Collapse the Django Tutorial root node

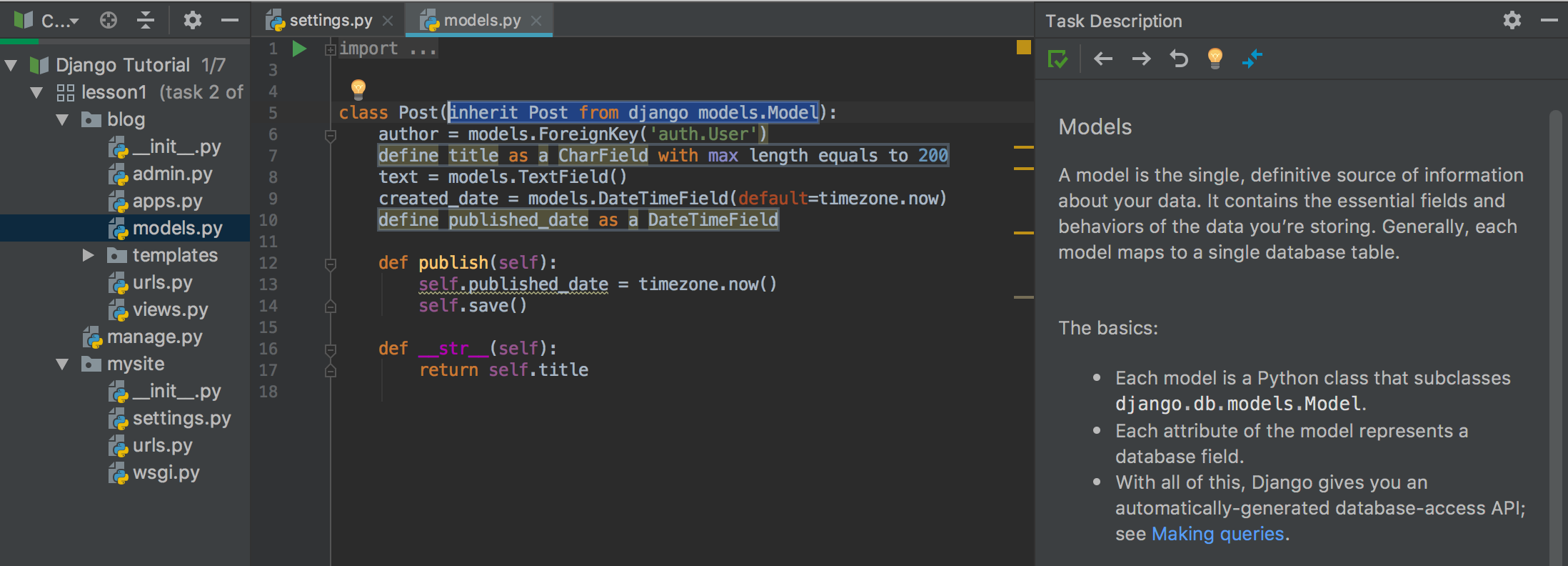(x=11, y=66)
